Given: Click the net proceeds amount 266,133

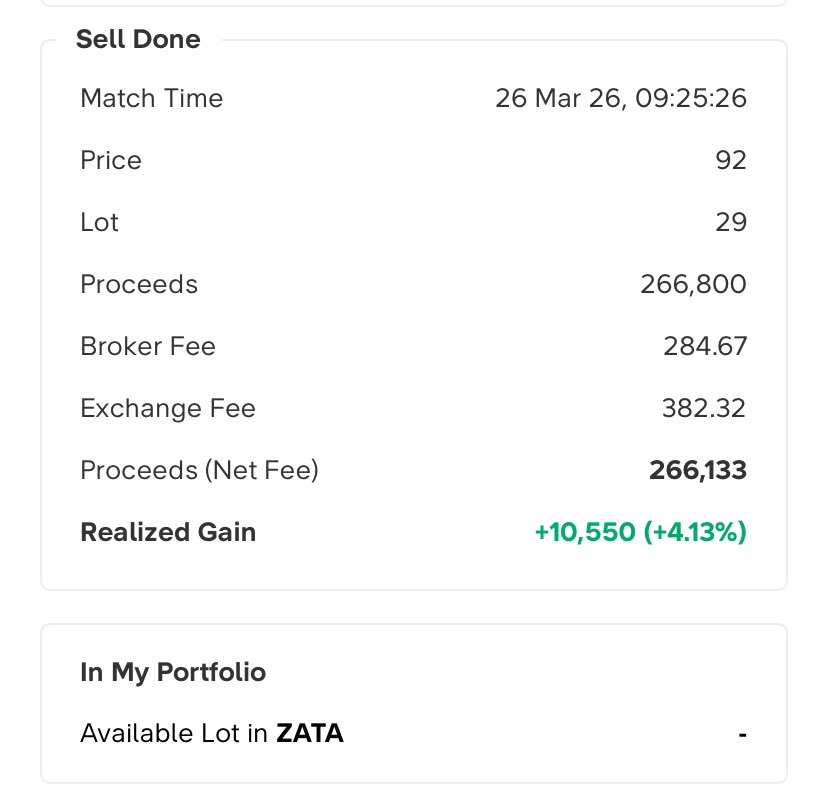Looking at the screenshot, I should [x=697, y=470].
